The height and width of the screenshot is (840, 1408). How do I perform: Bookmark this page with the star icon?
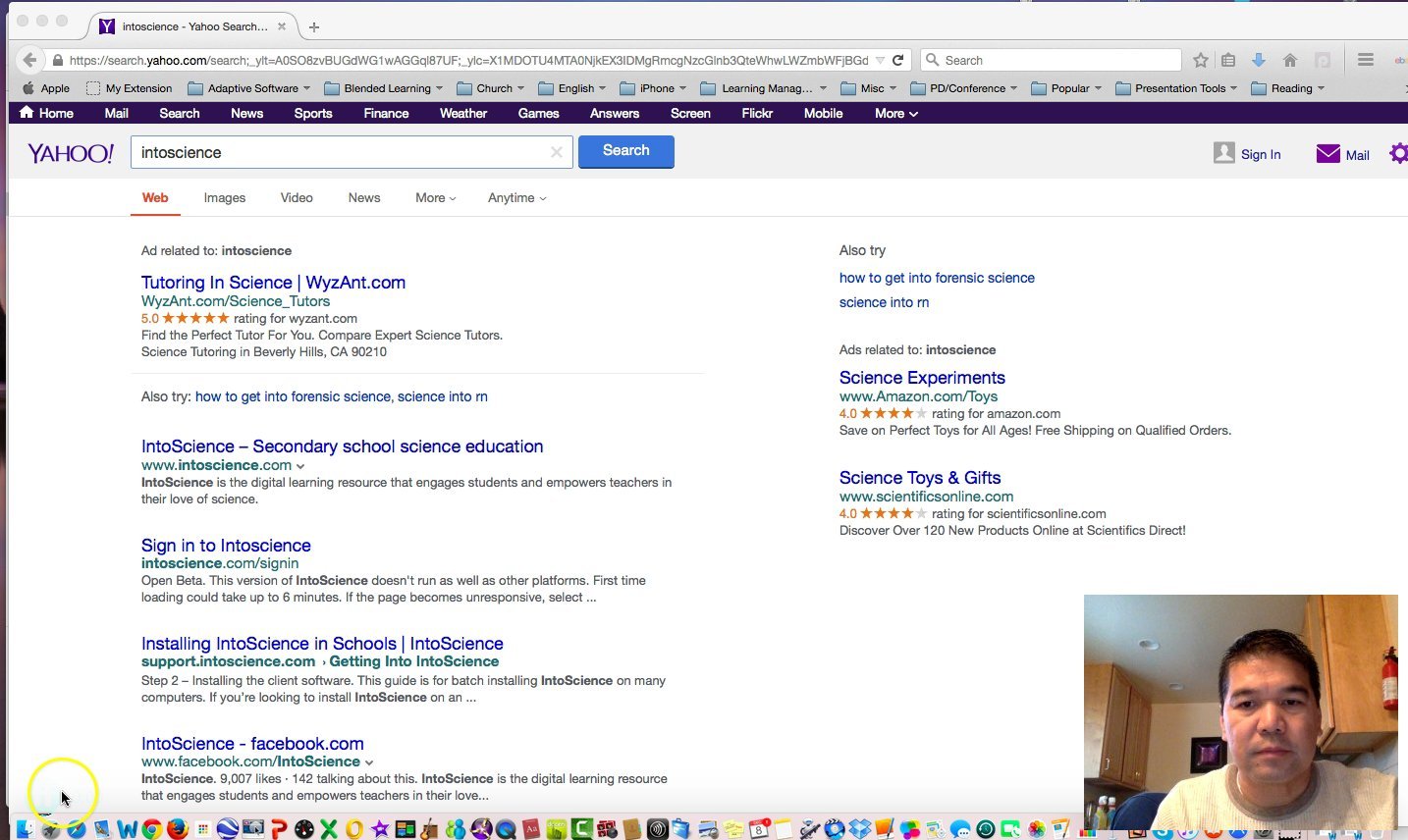coord(1200,60)
